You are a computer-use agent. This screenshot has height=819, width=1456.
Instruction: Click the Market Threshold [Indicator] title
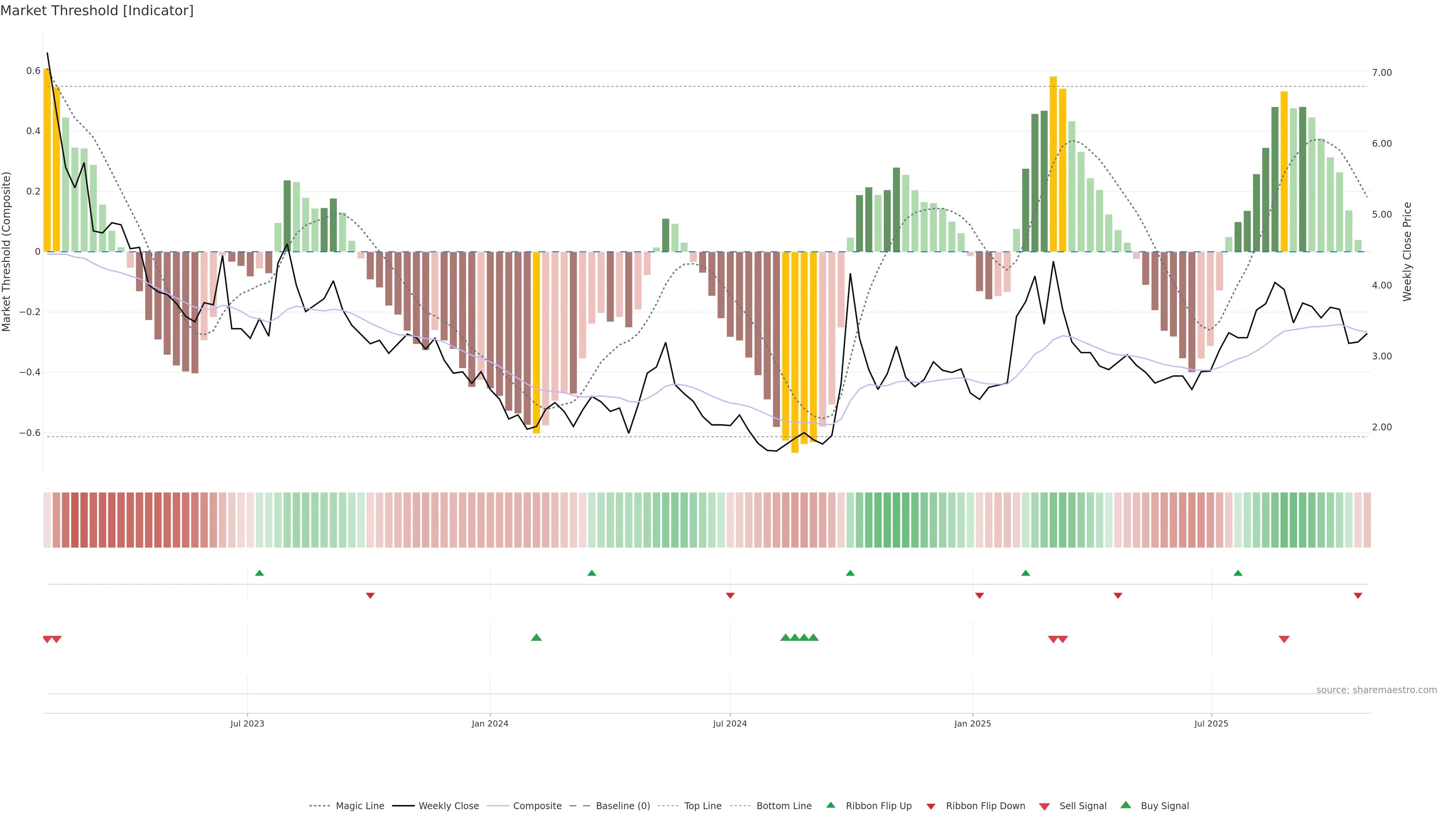(x=97, y=11)
